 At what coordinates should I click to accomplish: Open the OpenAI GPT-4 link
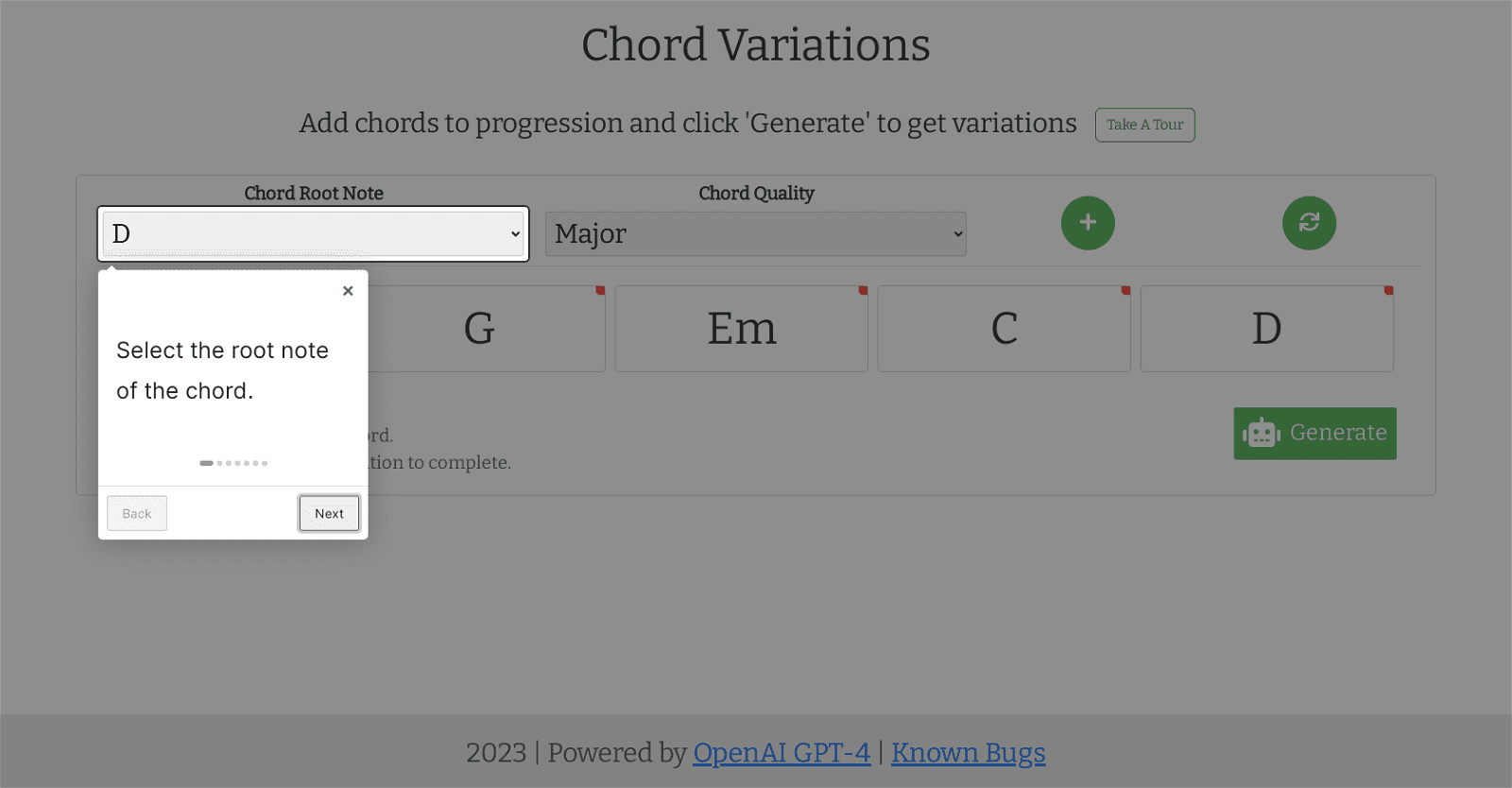coord(782,752)
